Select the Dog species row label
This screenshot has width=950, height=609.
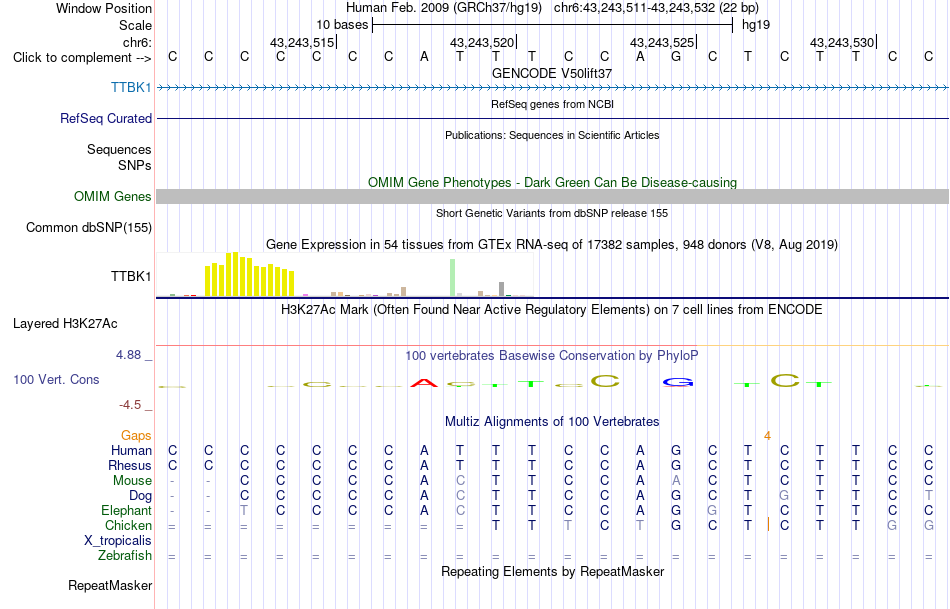[x=140, y=496]
